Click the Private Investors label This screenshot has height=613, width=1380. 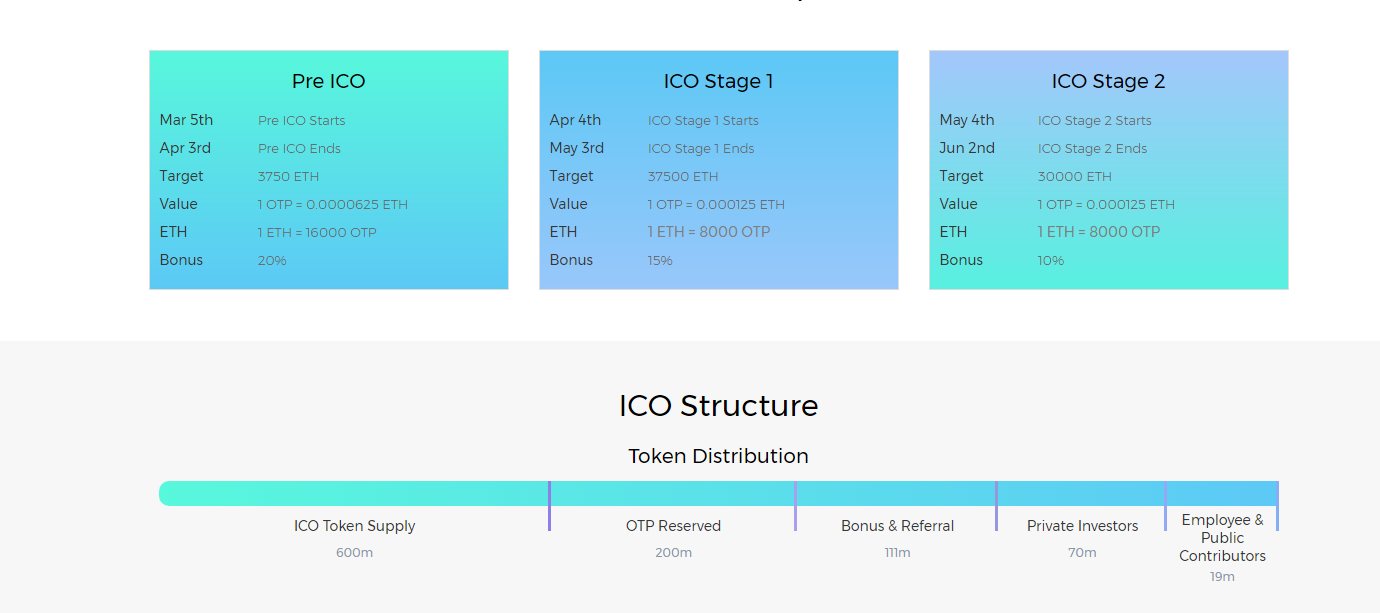[1082, 526]
